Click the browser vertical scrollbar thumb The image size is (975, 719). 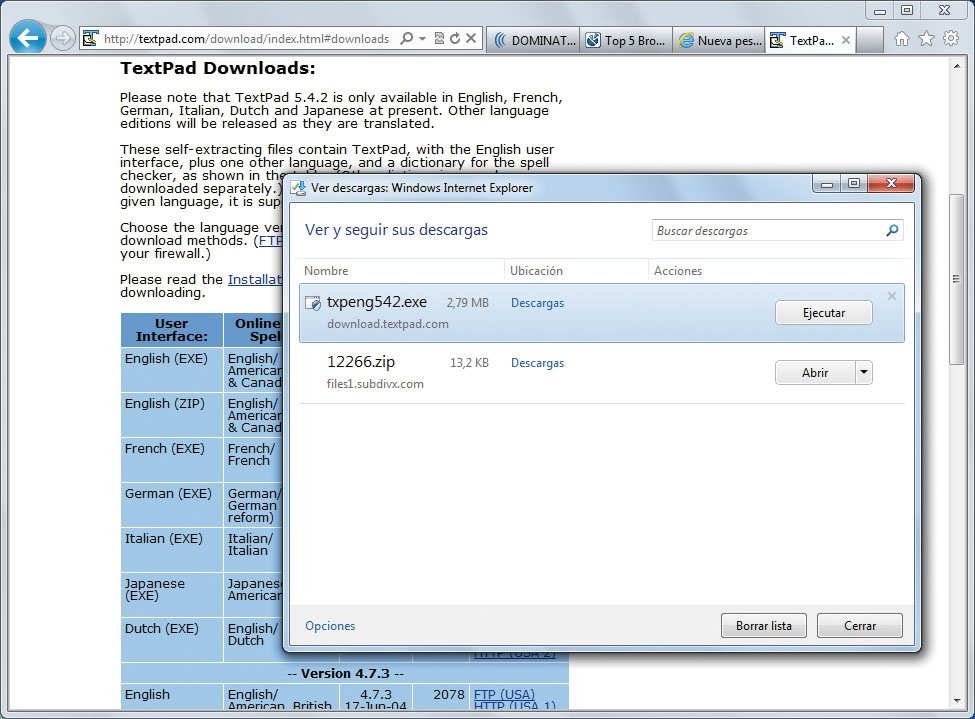click(x=956, y=279)
